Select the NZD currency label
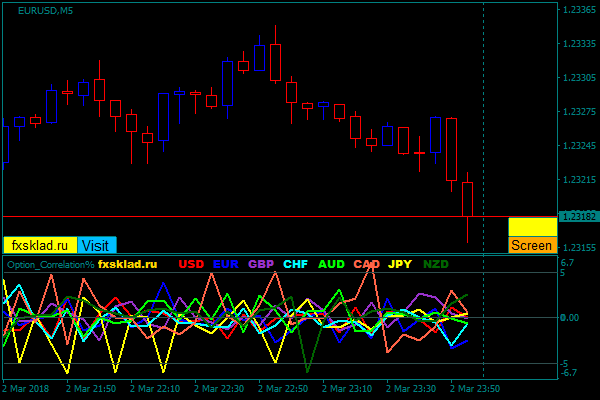 [x=436, y=264]
